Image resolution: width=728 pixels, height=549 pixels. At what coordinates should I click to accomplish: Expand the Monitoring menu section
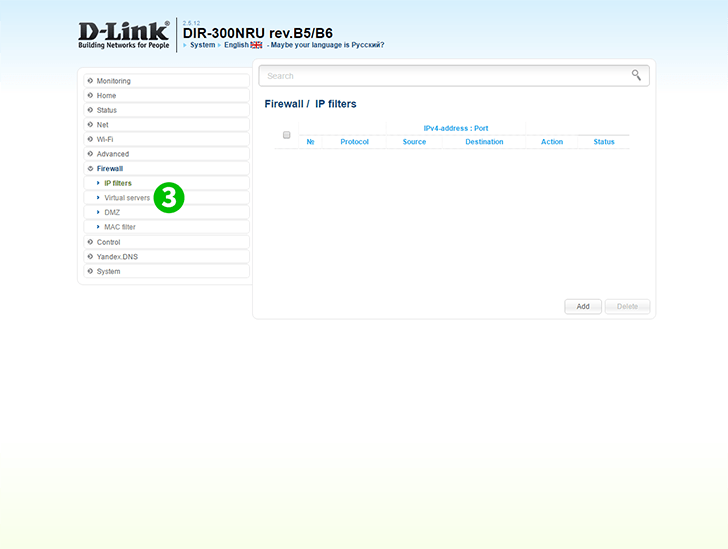(x=113, y=81)
